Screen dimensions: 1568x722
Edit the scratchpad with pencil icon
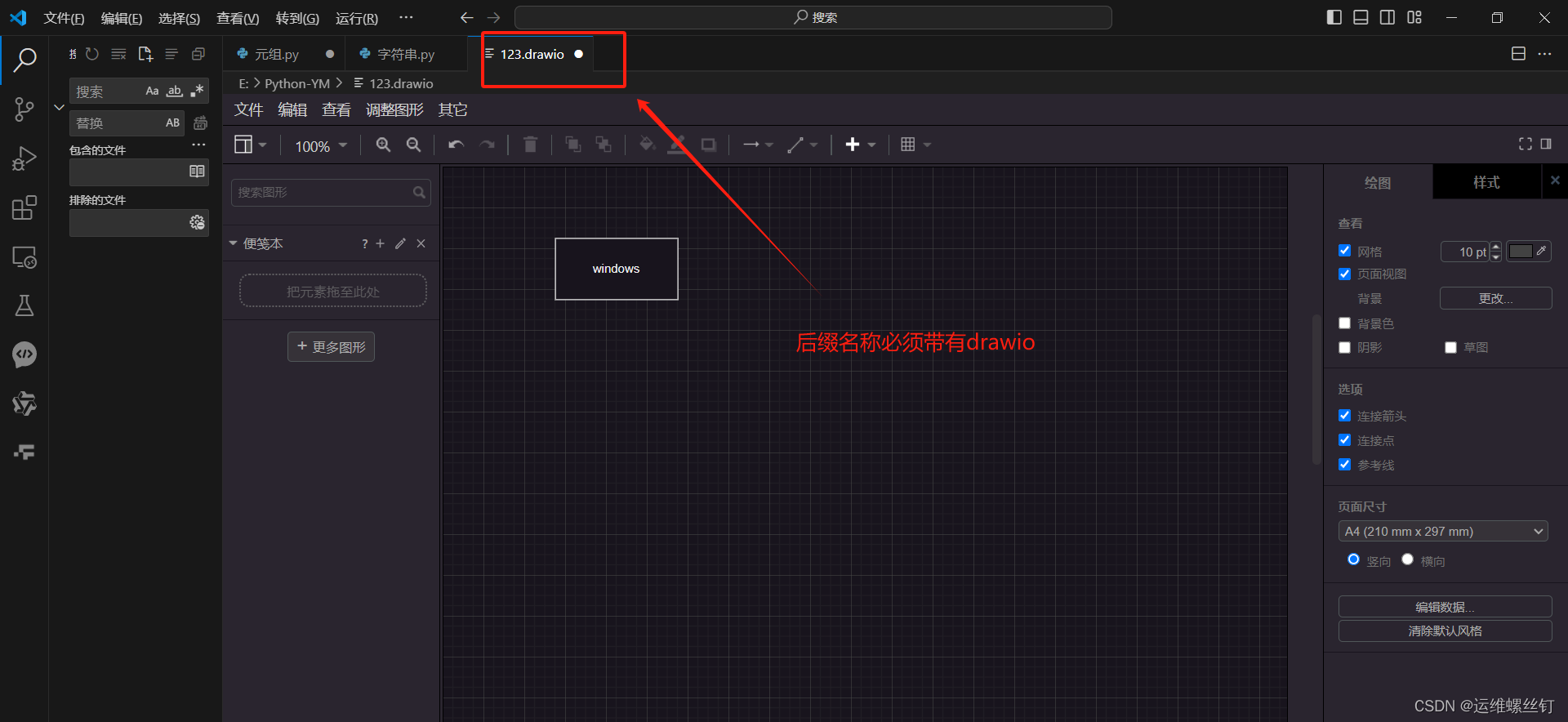[400, 243]
